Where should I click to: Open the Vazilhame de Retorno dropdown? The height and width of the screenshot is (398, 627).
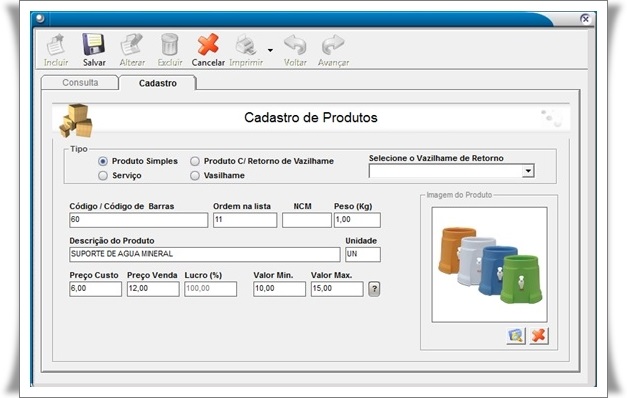pyautogui.click(x=528, y=171)
